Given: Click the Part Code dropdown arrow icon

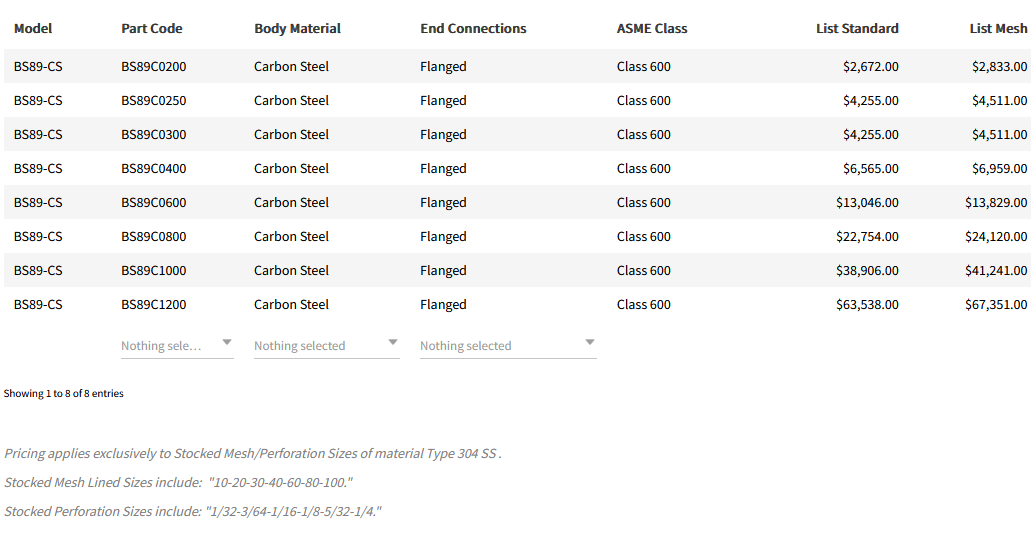Looking at the screenshot, I should [227, 343].
